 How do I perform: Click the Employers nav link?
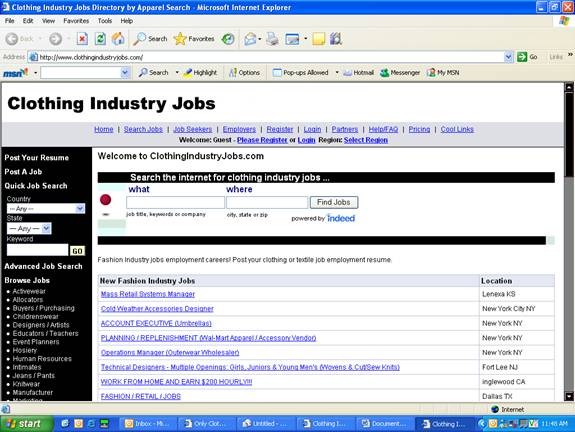[x=239, y=129]
